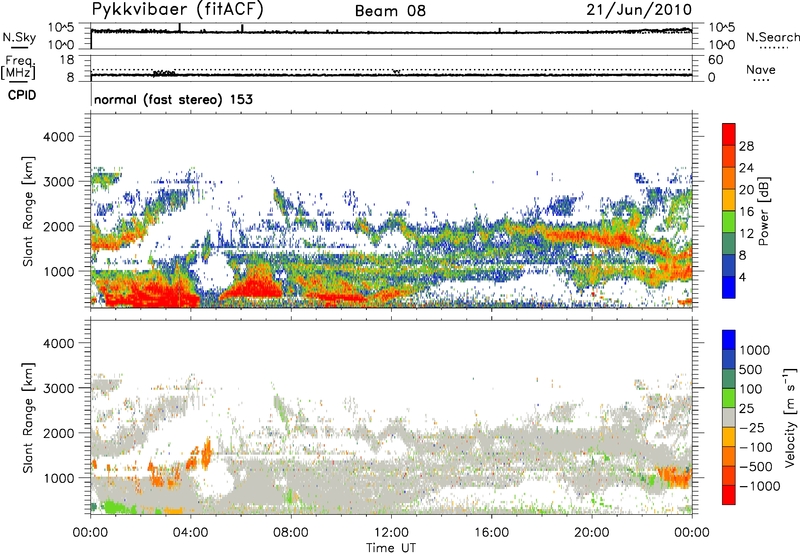Click the 16 value on the power scale

[x=746, y=212]
